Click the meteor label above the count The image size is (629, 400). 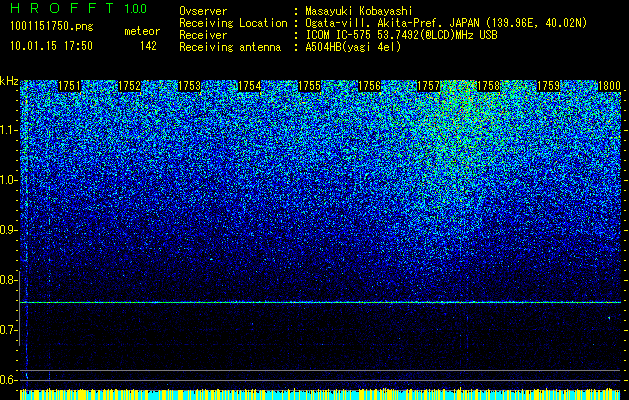[142, 31]
